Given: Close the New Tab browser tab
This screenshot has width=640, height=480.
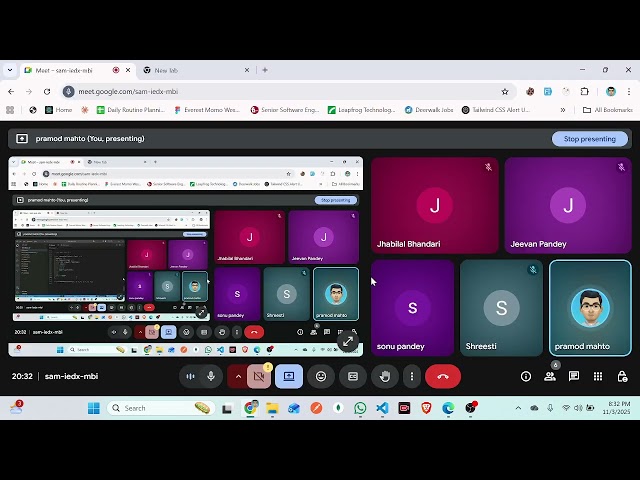Looking at the screenshot, I should (247, 70).
